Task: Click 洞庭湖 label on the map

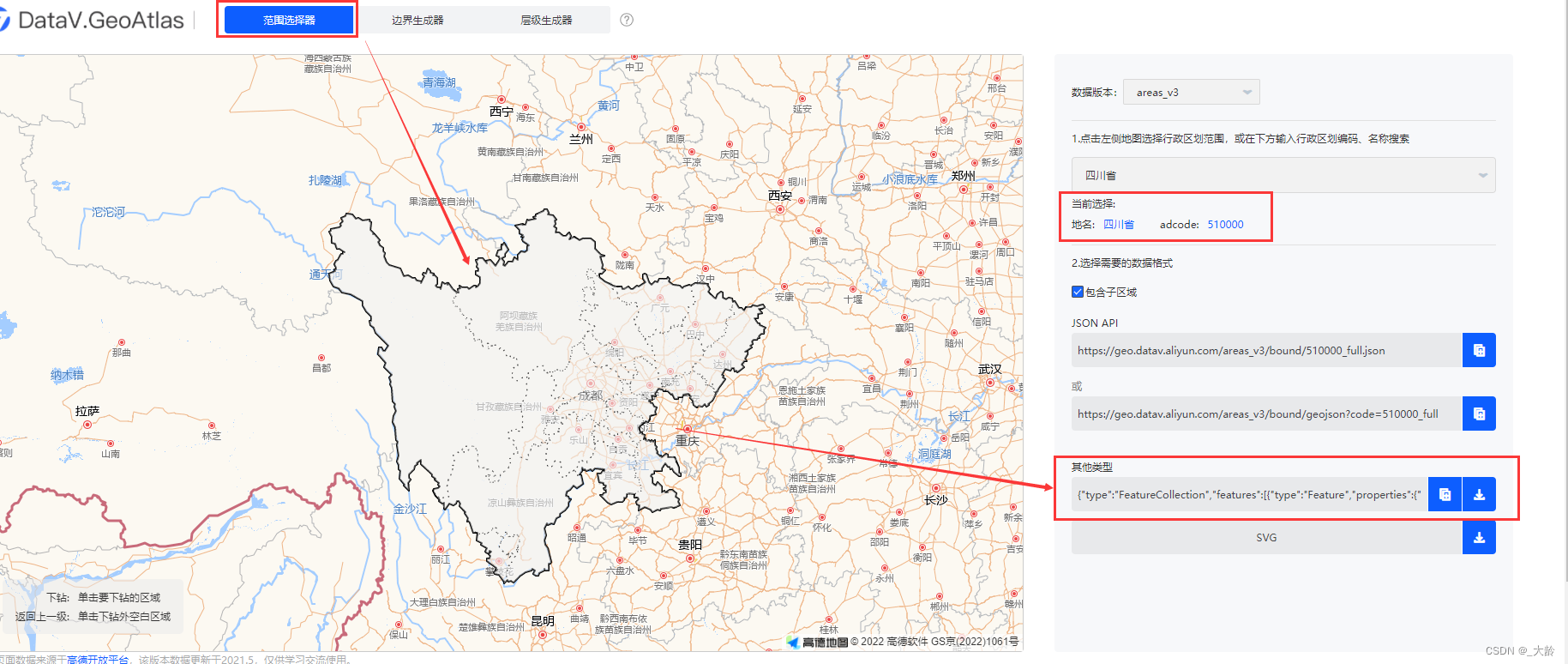Action: point(934,454)
